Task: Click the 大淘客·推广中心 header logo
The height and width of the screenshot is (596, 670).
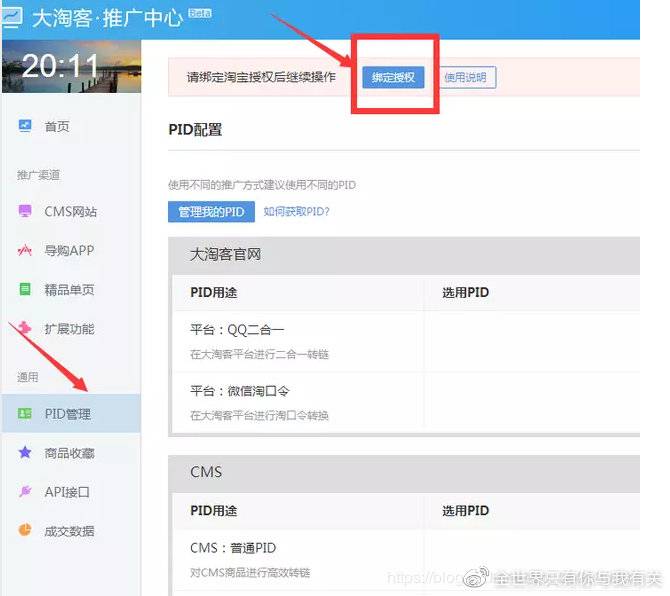Action: pyautogui.click(x=110, y=18)
